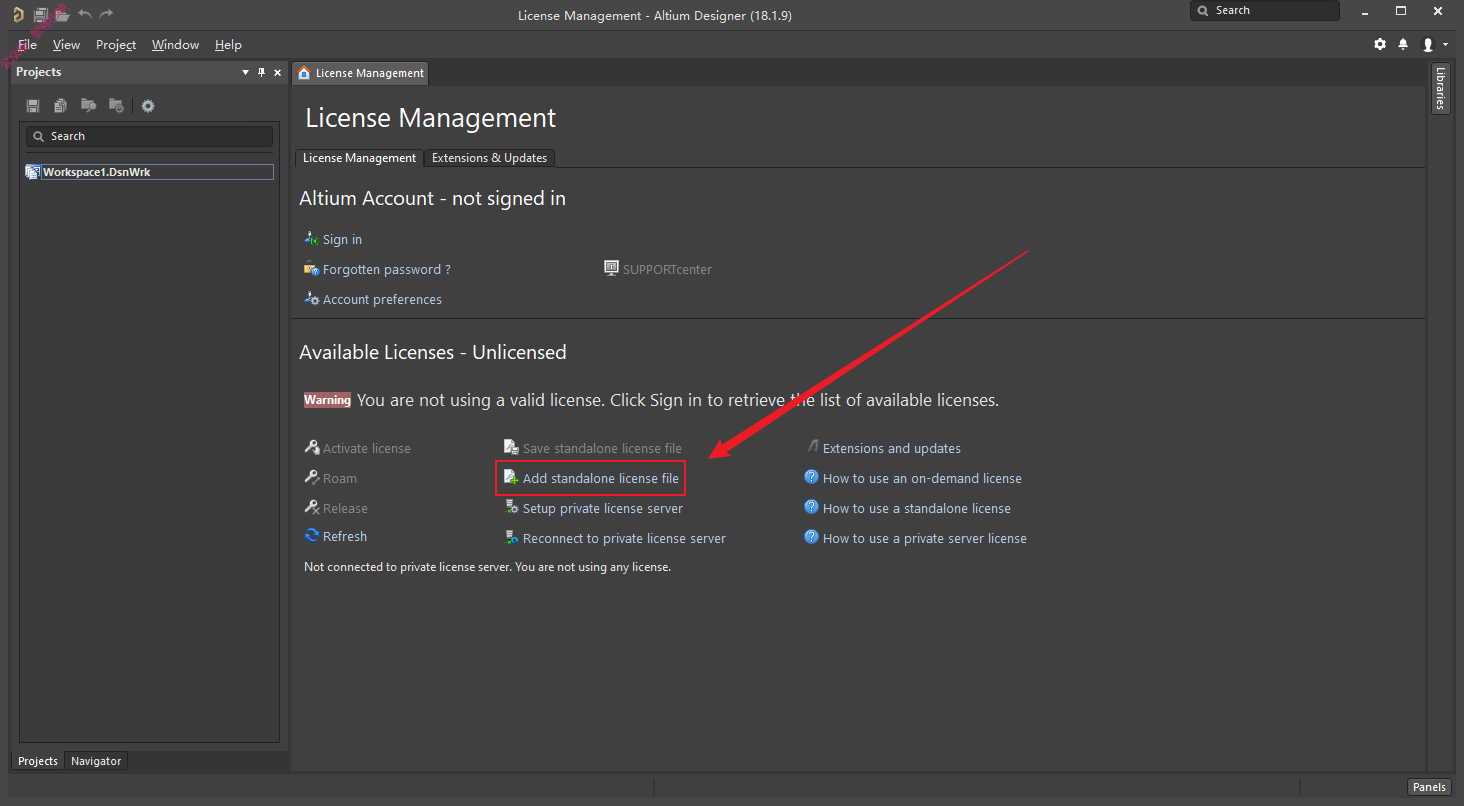Open How to use an on-demand license
1464x806 pixels.
[x=922, y=478]
